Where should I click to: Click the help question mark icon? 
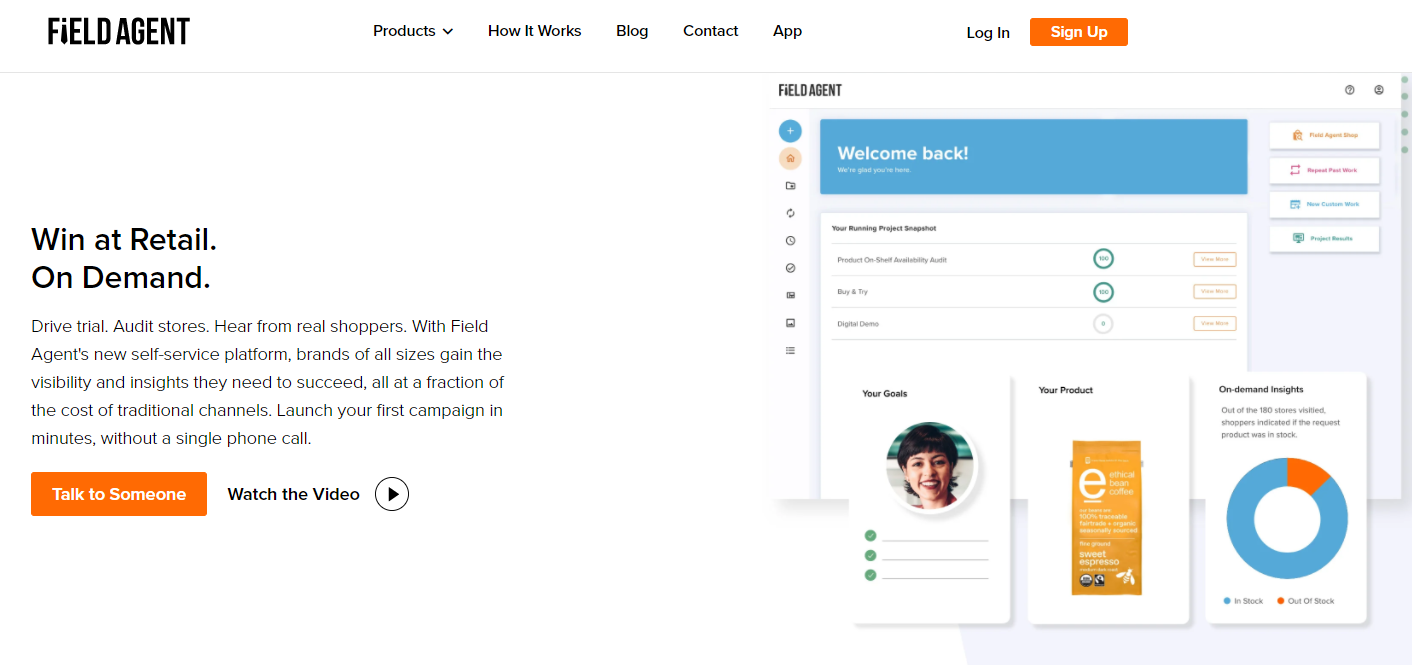(x=1349, y=90)
